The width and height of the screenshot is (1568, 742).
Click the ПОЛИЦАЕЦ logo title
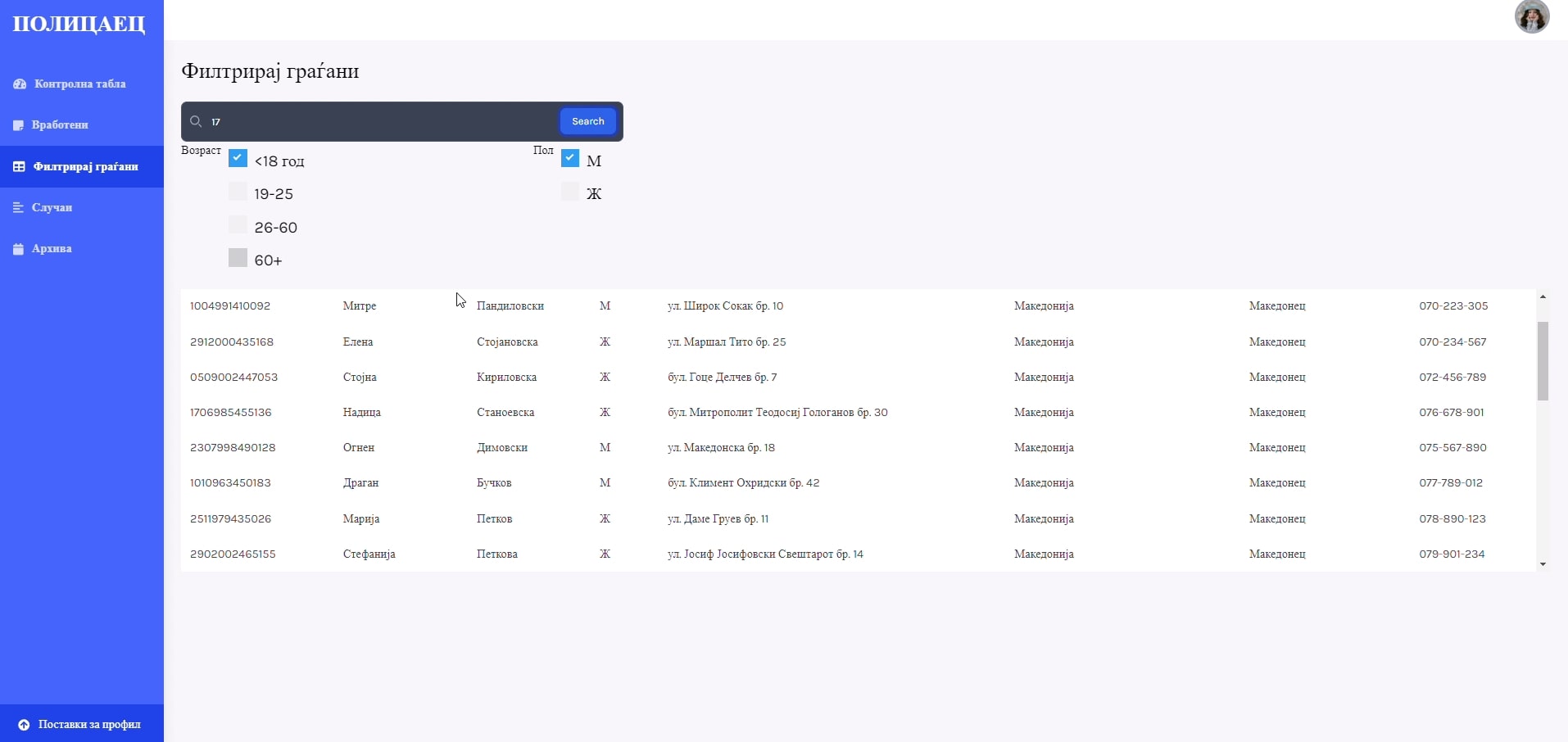coord(79,24)
